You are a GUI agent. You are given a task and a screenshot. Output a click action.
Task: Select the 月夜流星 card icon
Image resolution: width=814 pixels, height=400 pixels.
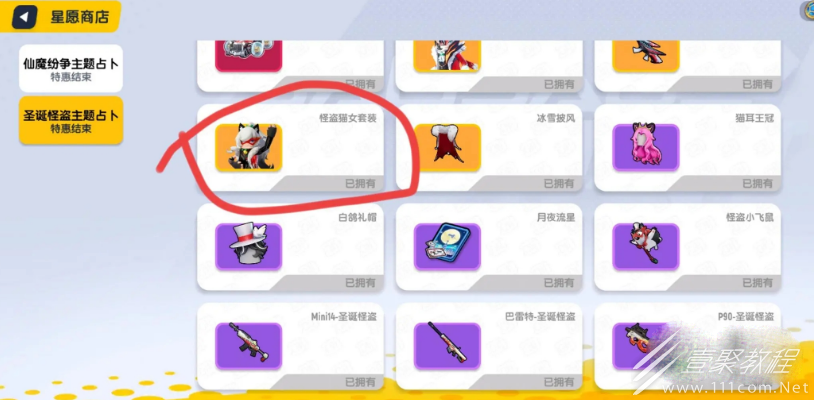[447, 247]
